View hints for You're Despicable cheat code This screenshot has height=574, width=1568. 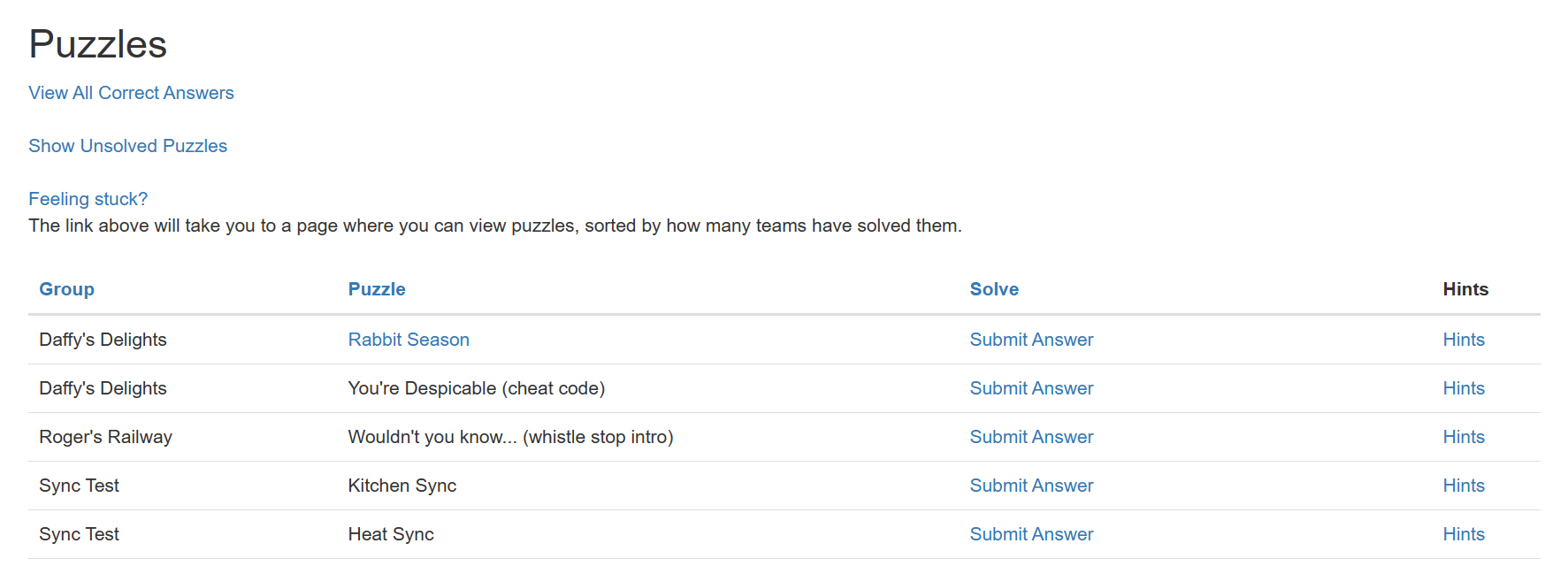(1464, 388)
